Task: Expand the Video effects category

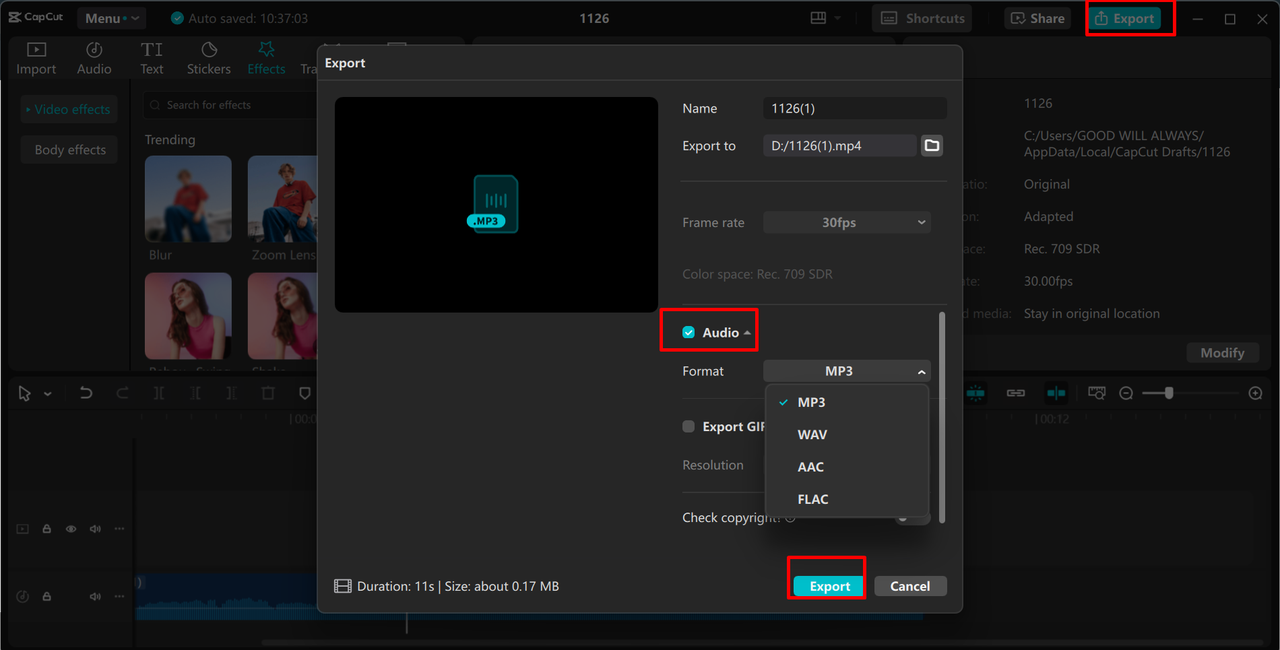Action: click(x=69, y=109)
